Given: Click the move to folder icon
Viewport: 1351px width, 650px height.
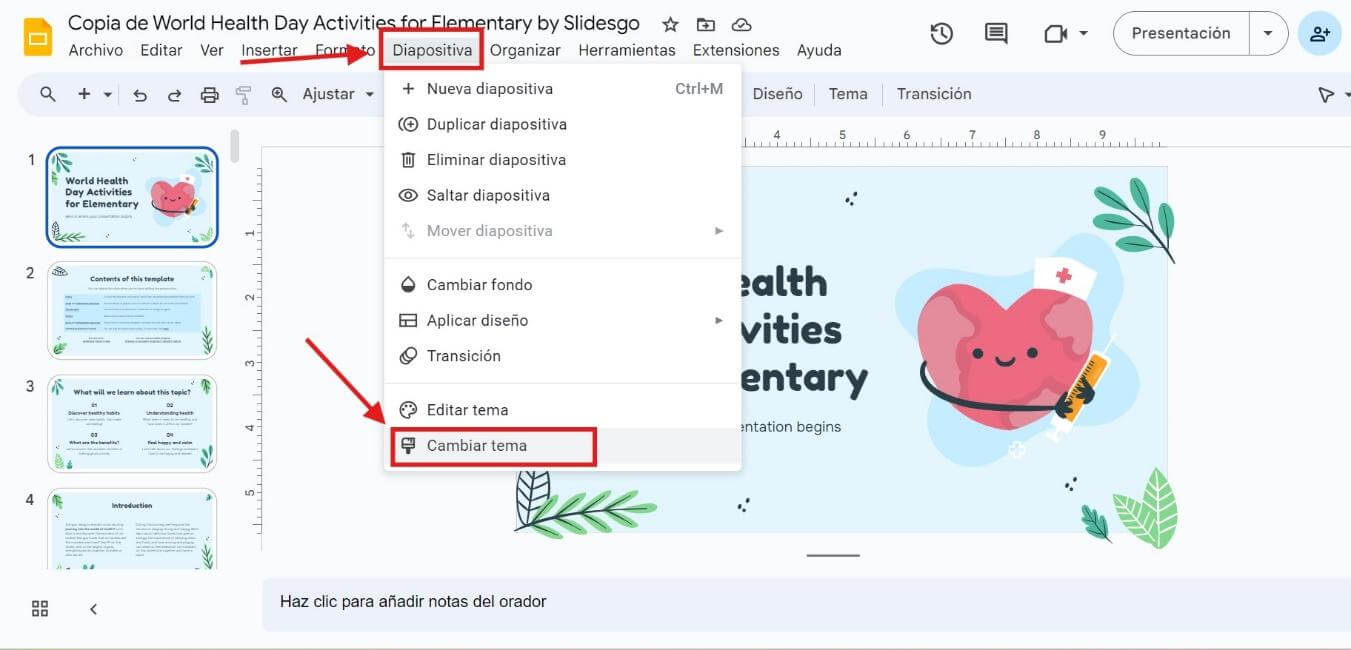Looking at the screenshot, I should click(x=705, y=24).
